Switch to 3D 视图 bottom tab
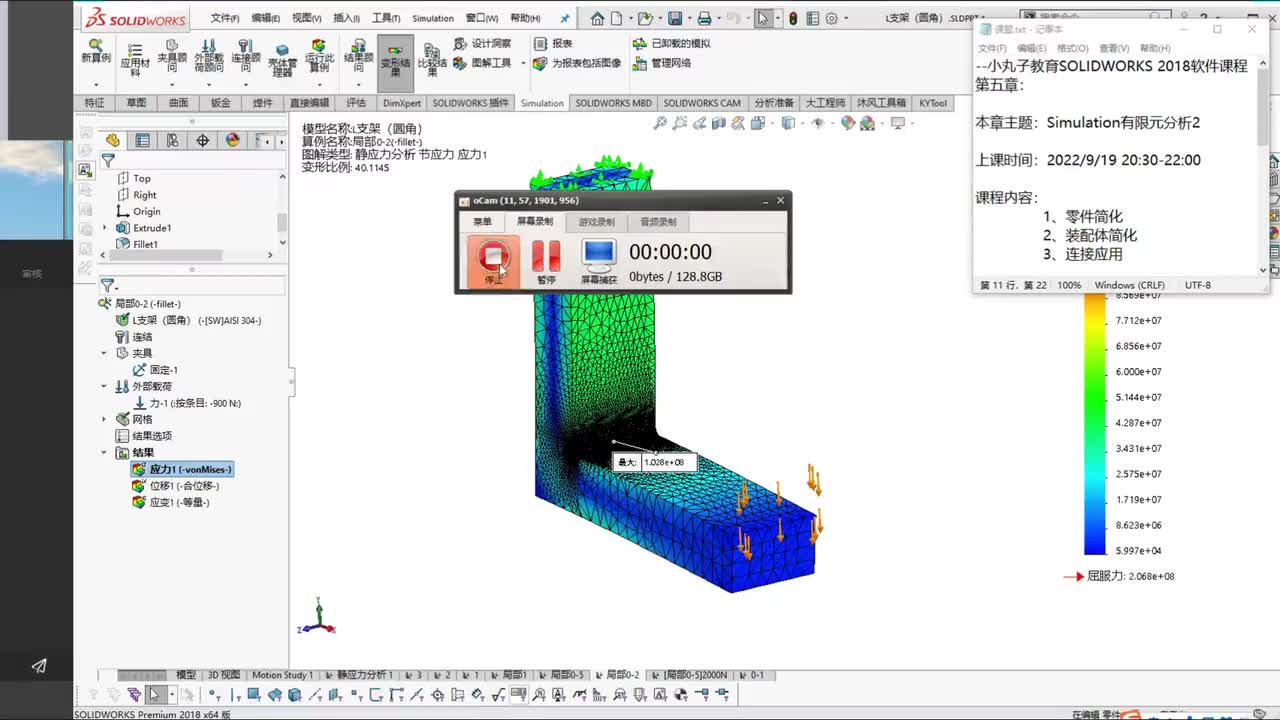1280x720 pixels. click(x=223, y=675)
